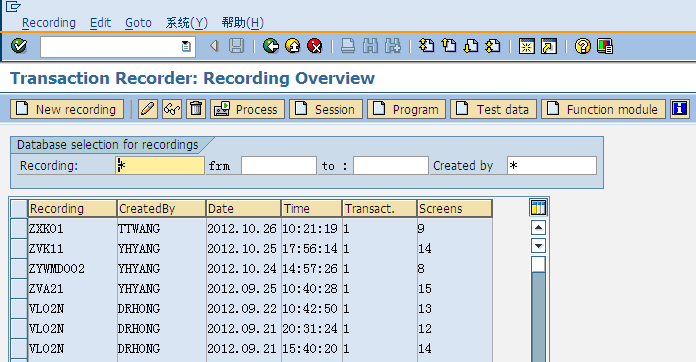Click the Time column header
The image size is (696, 362).
pyautogui.click(x=312, y=209)
